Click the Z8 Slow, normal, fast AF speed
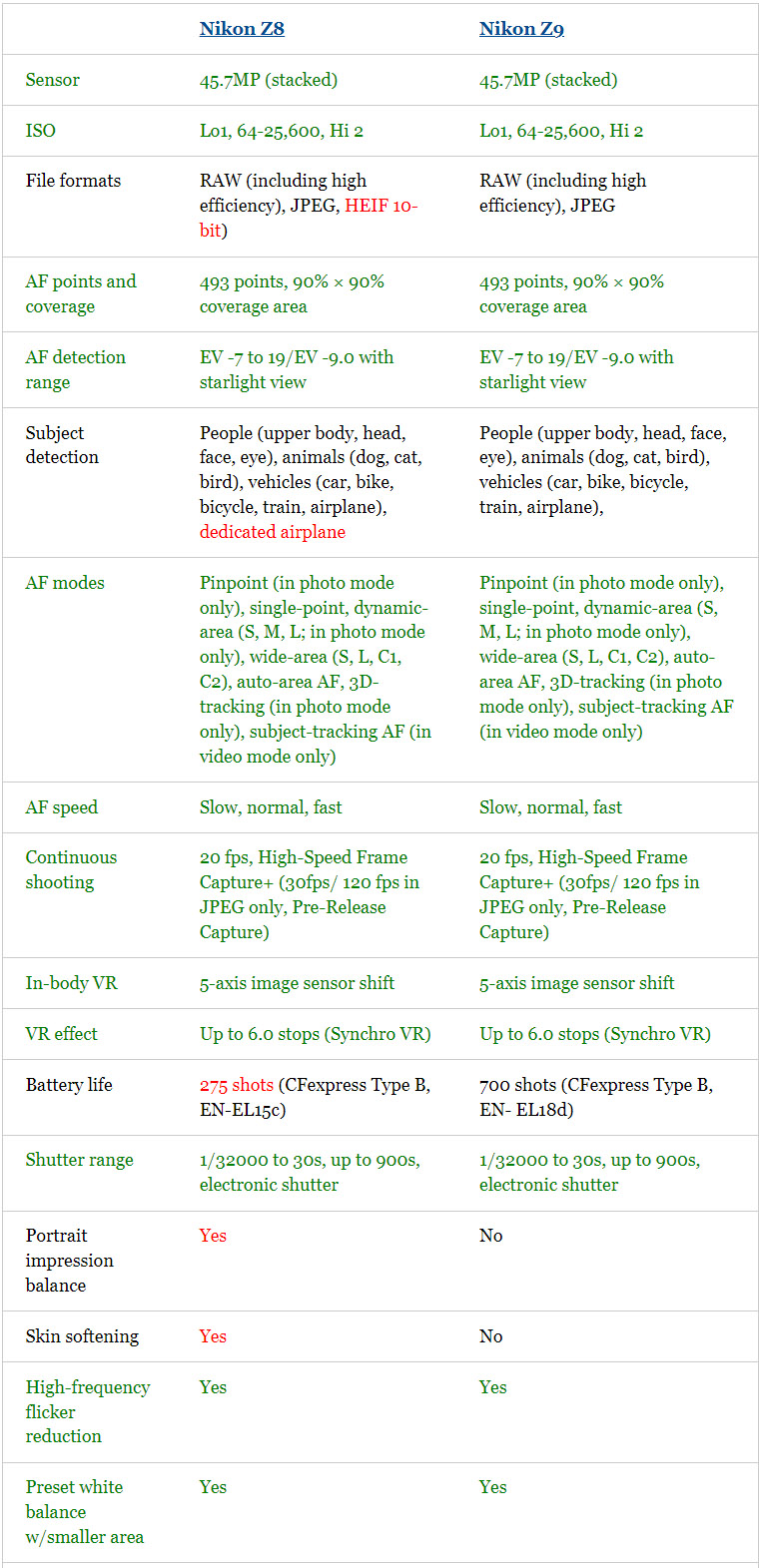Viewport: 761px width, 1568px height. (x=271, y=807)
